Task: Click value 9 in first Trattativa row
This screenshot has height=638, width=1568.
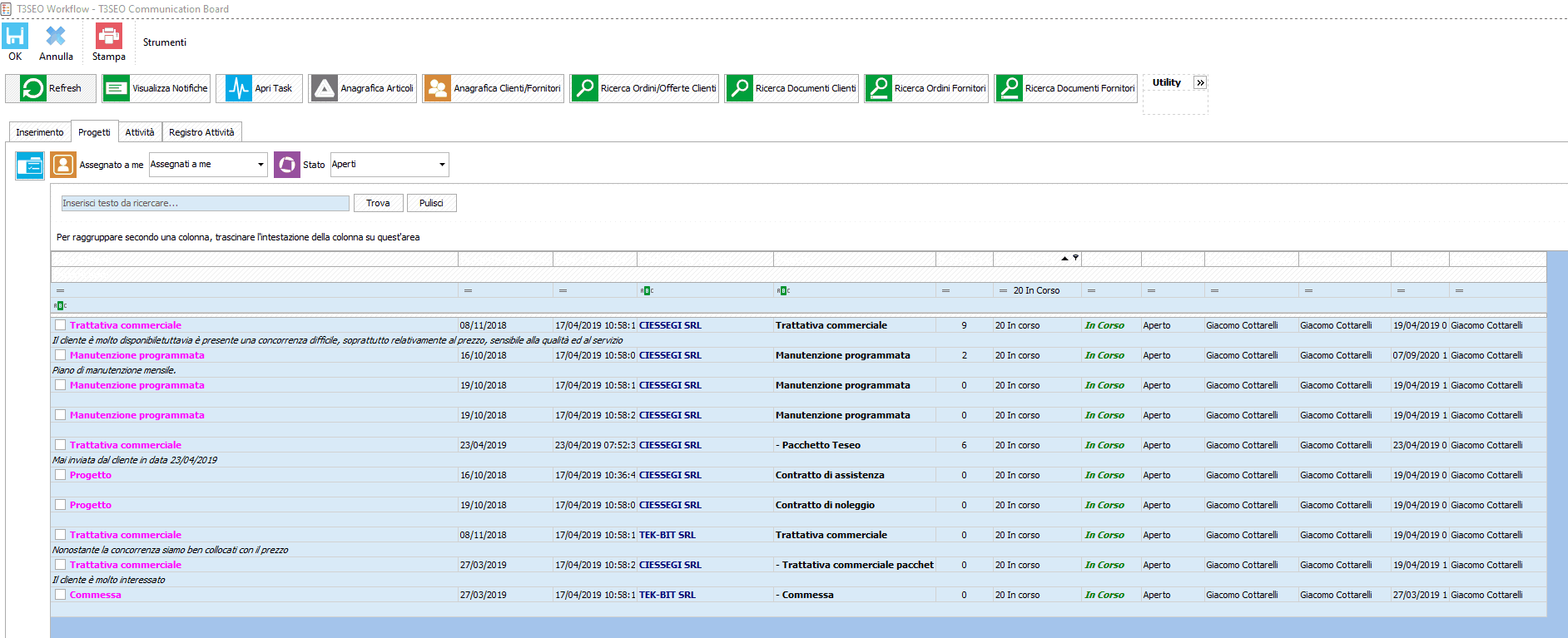Action: pos(965,325)
